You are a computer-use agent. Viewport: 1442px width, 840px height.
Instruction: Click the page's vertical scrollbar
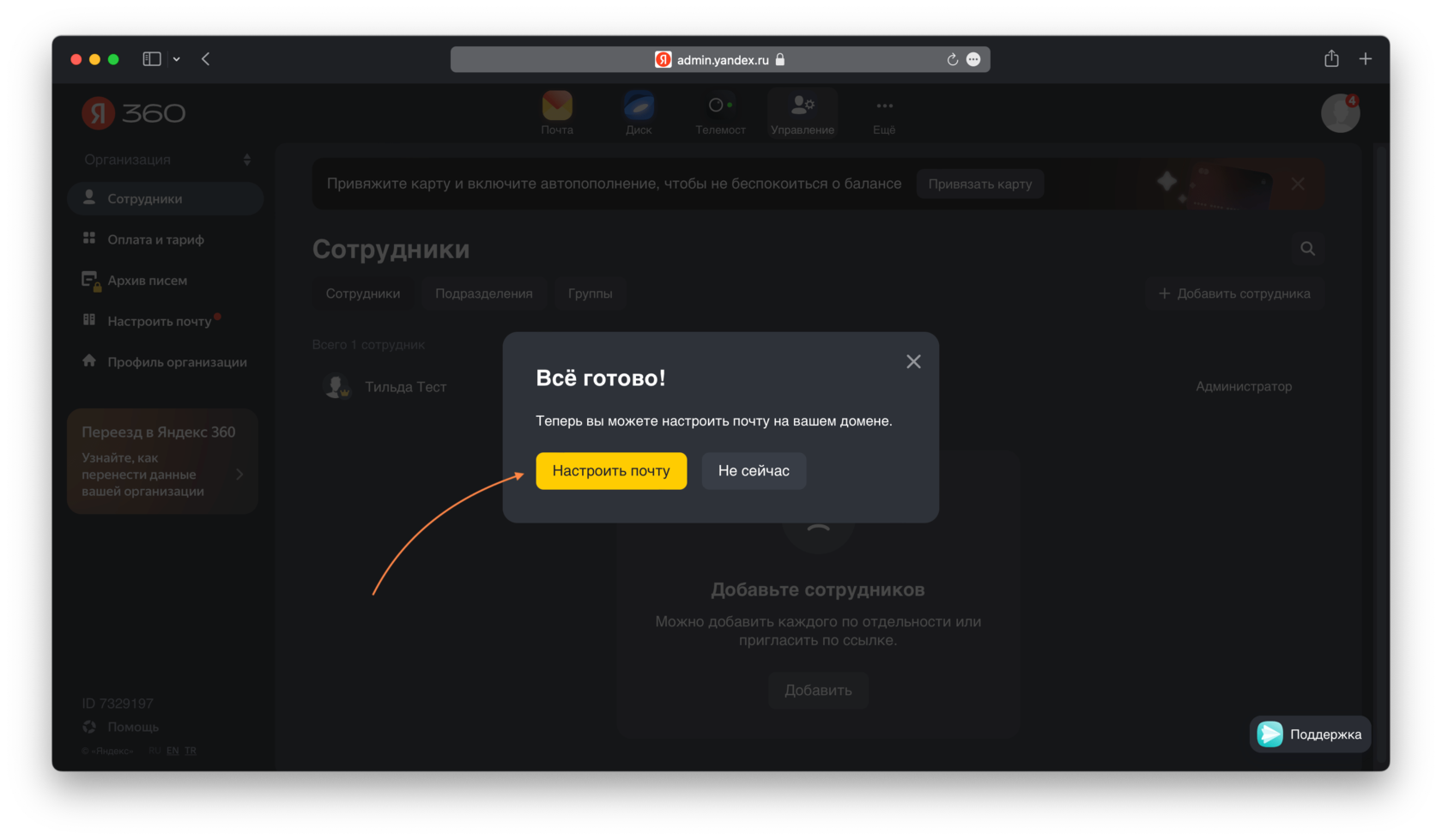tap(1381, 455)
